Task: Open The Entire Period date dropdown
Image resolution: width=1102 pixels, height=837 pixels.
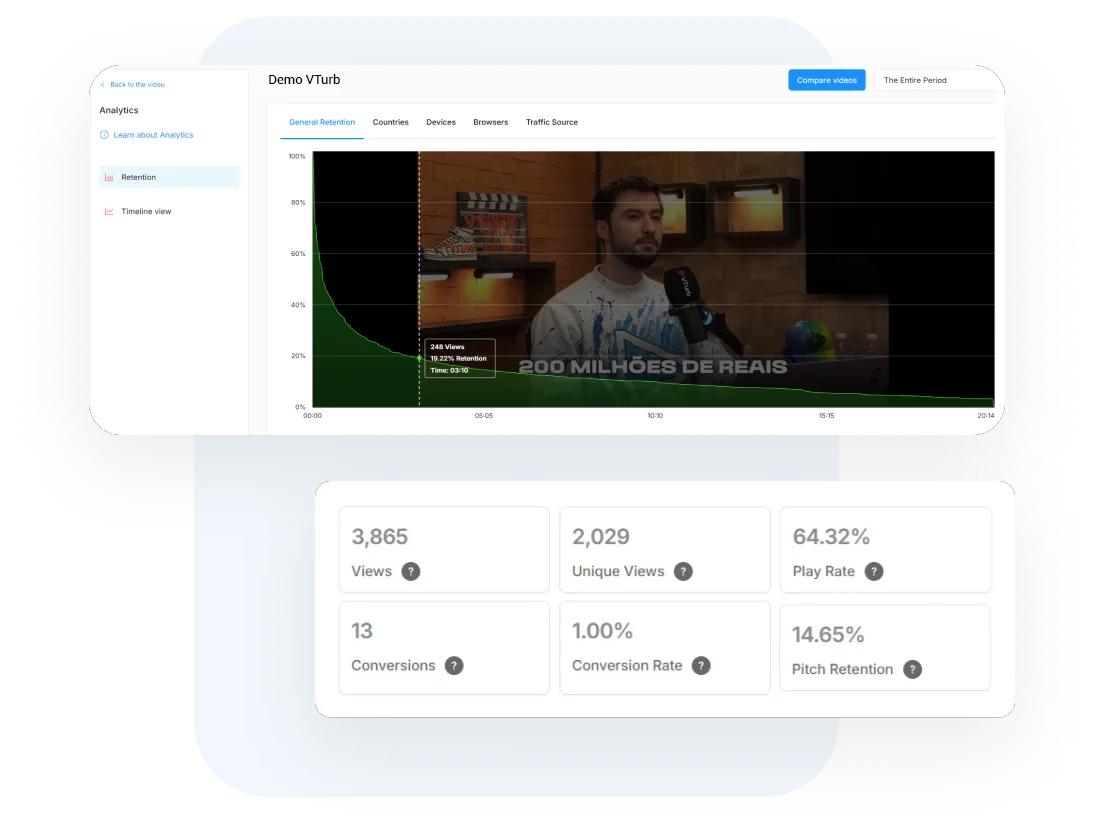Action: [934, 81]
